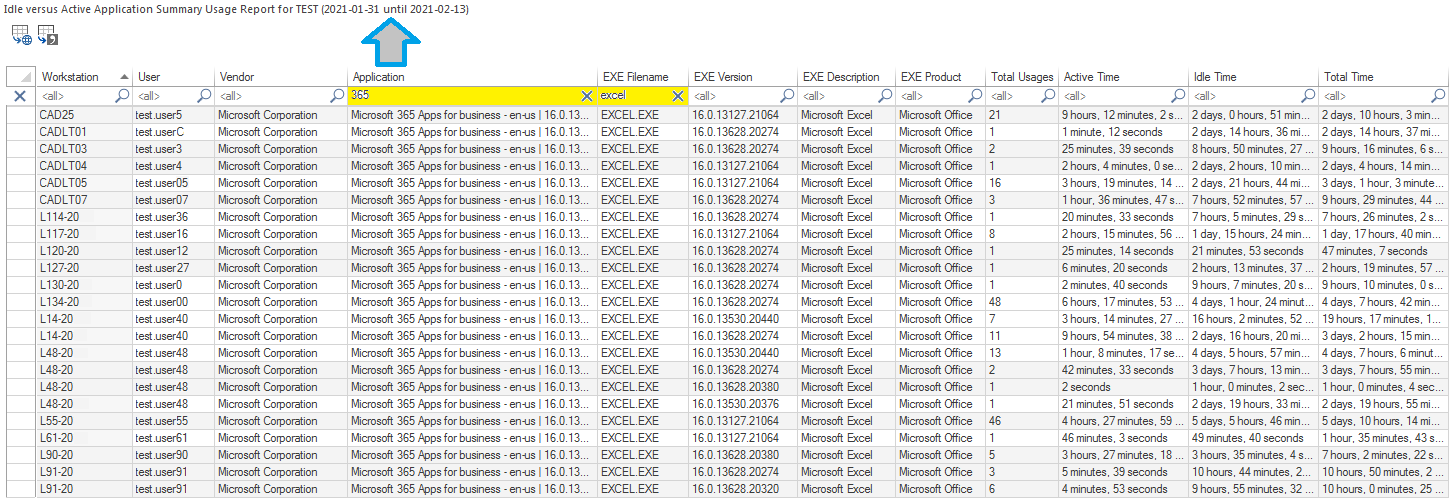Clear the 365 Application filter

(587, 96)
